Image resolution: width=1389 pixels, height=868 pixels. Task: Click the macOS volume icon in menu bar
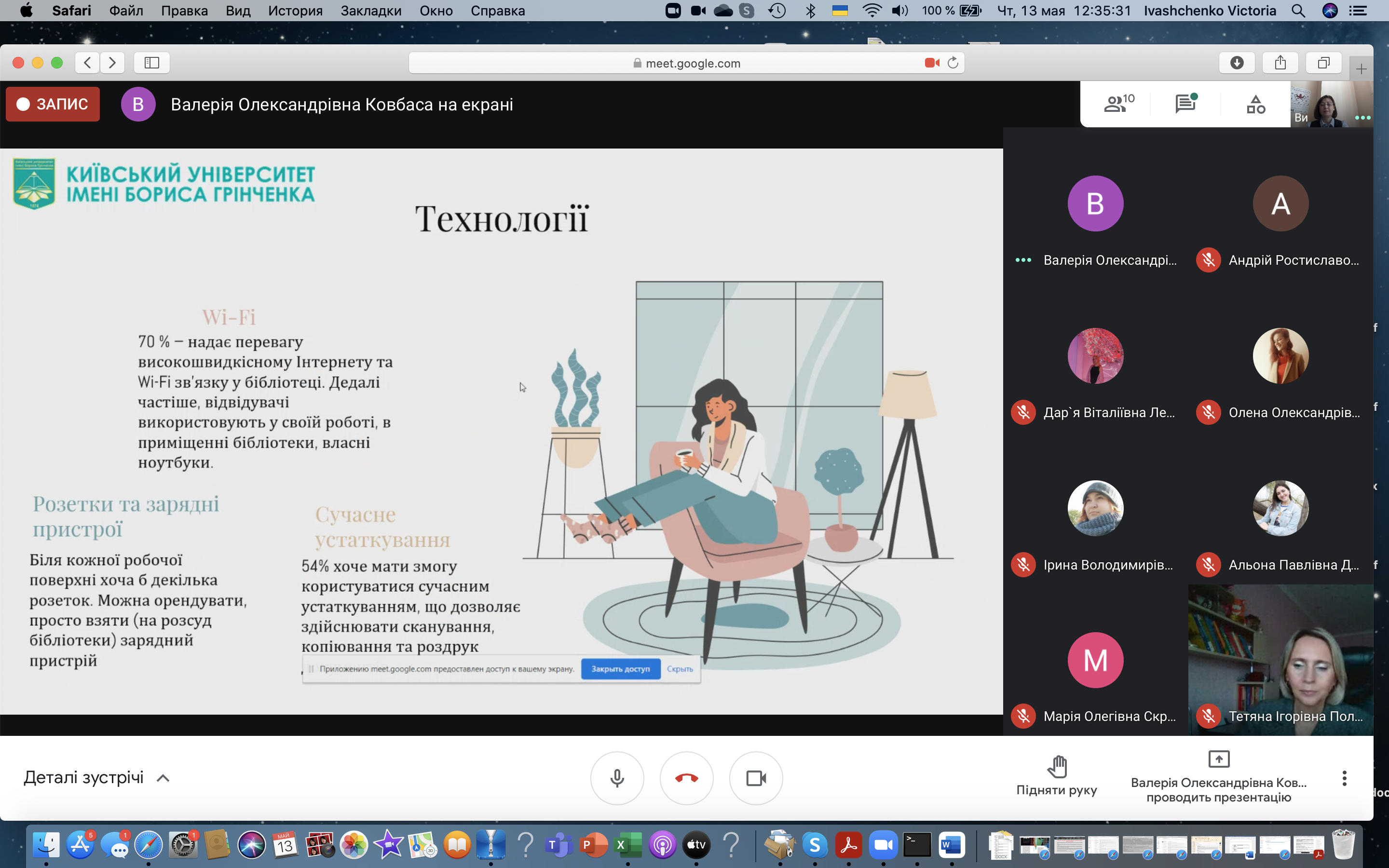click(x=899, y=11)
